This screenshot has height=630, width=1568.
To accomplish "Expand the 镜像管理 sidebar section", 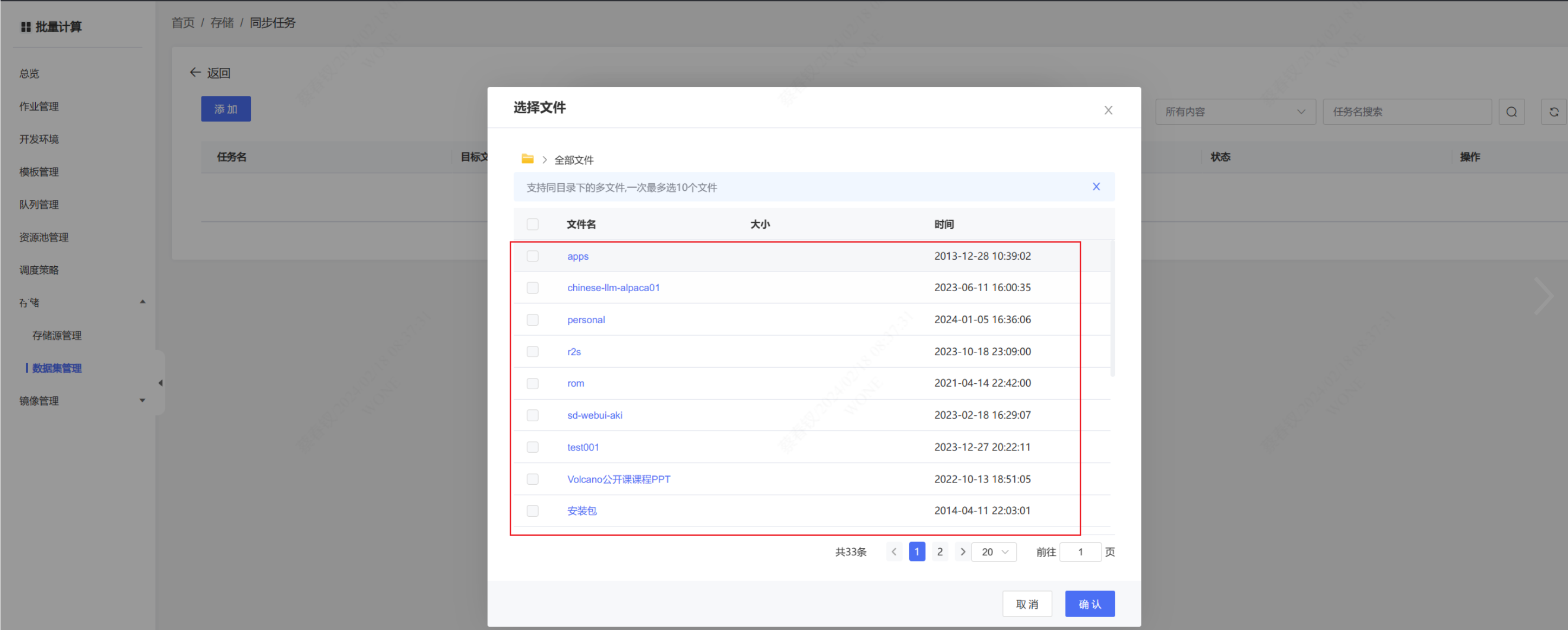I will pyautogui.click(x=142, y=400).
